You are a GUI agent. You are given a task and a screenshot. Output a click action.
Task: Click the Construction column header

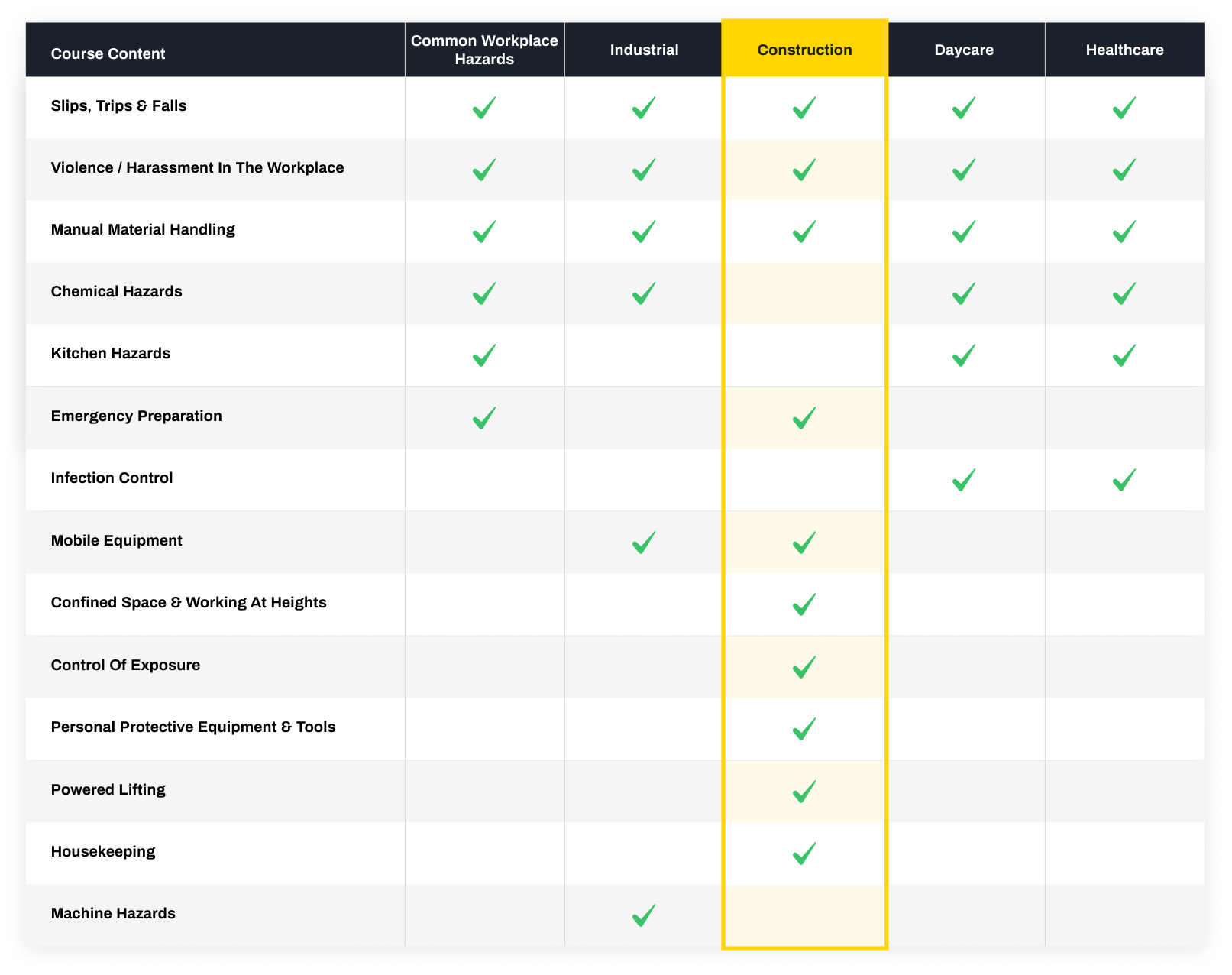click(804, 50)
